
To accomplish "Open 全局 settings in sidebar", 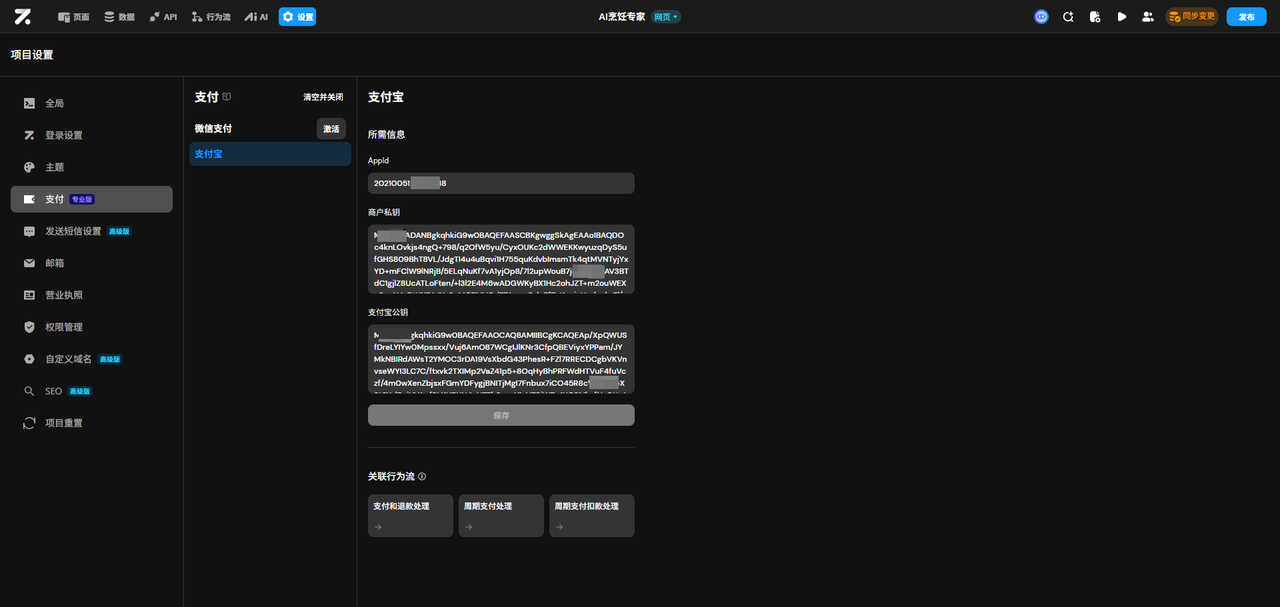I will pos(91,103).
